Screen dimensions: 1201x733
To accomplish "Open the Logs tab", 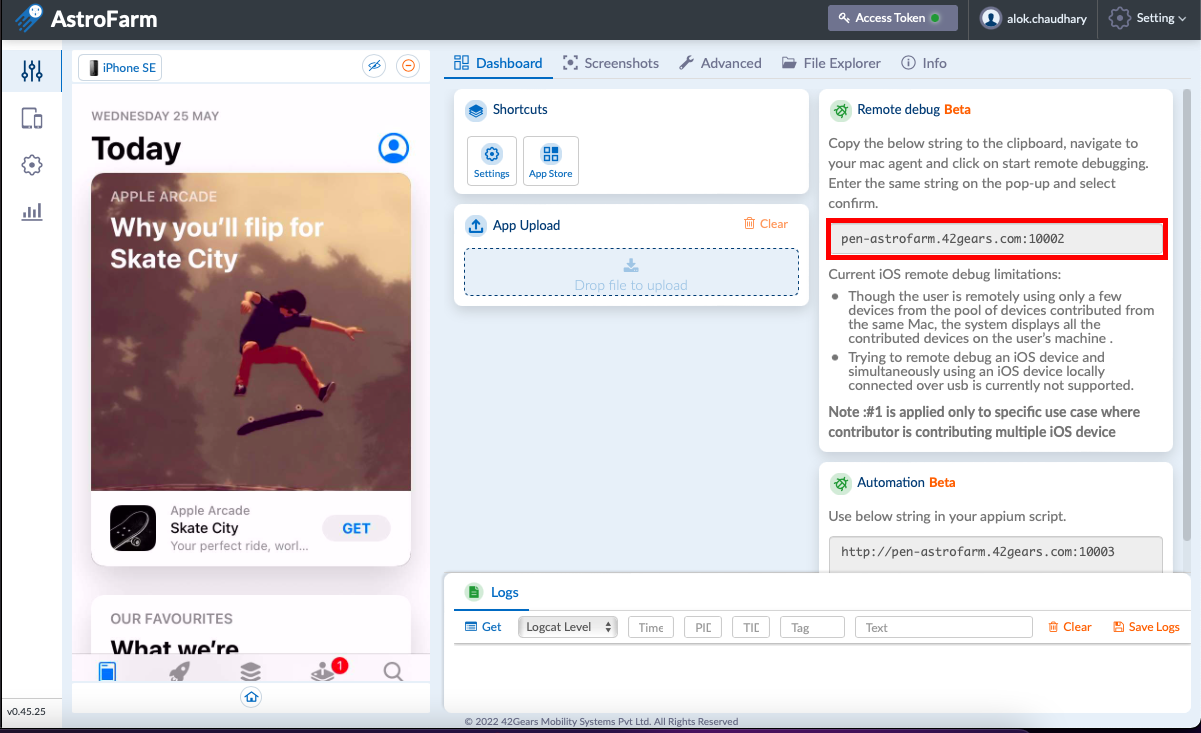I will (494, 592).
